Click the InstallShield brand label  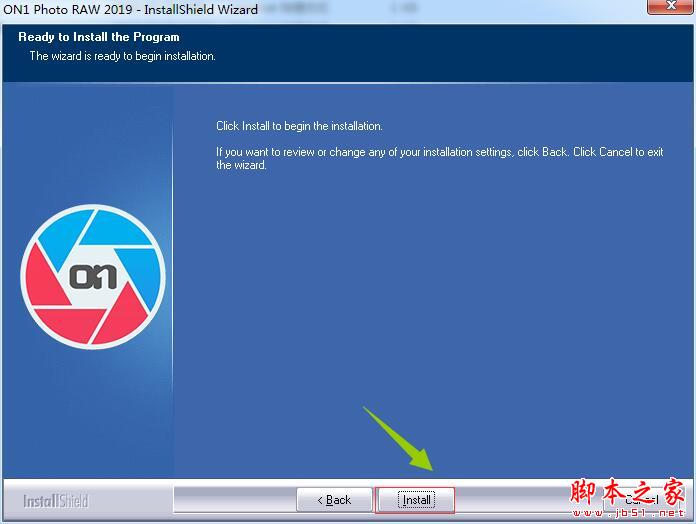pyautogui.click(x=56, y=501)
